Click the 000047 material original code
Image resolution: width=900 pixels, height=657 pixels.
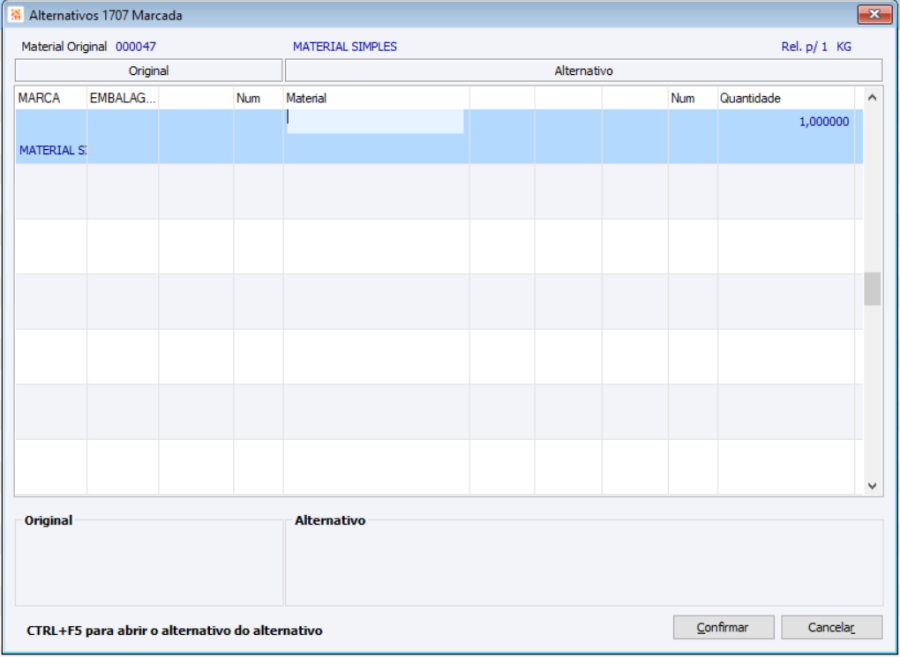coord(135,46)
